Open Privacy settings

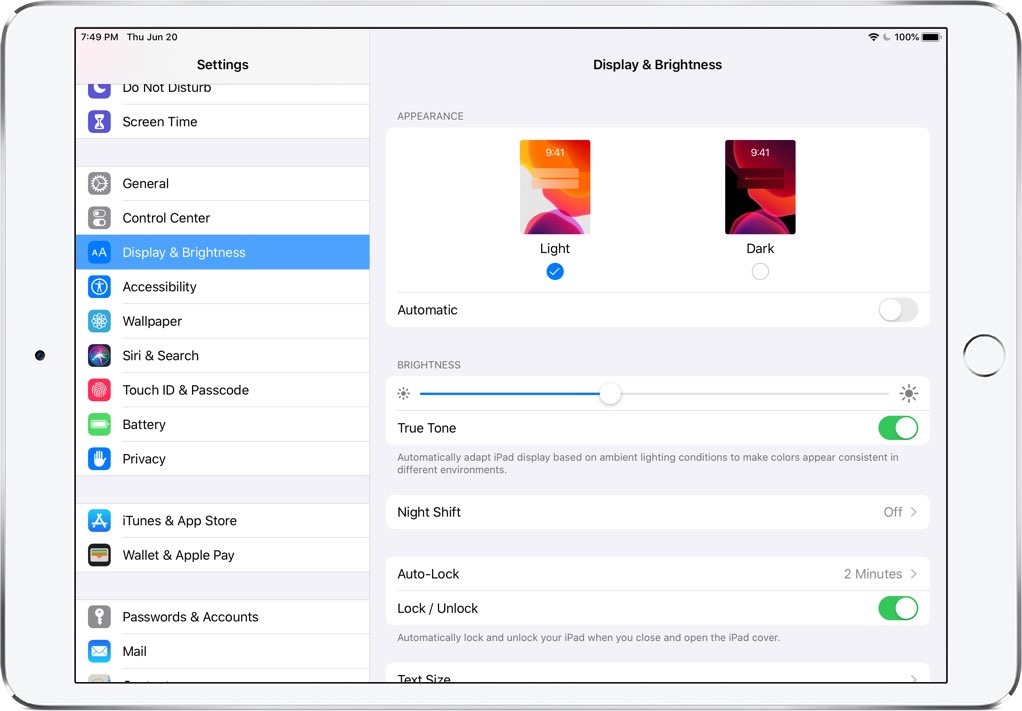point(222,459)
